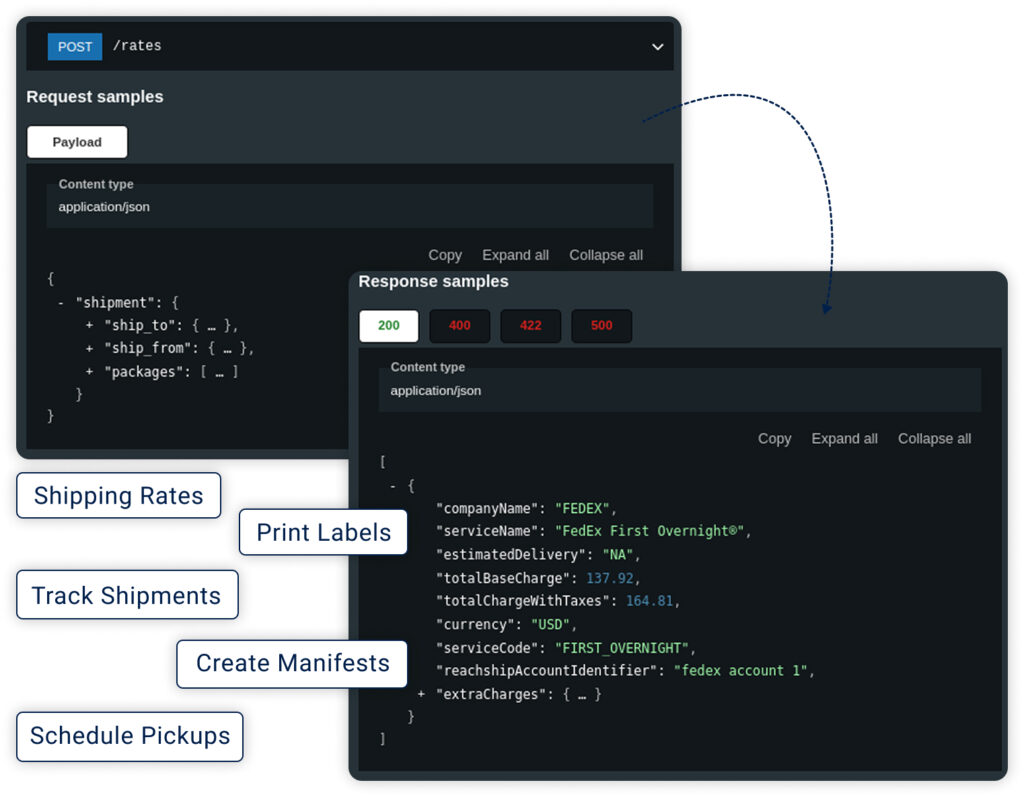Expand the "ship_to" JSON node
This screenshot has width=1024, height=797.
click(90, 325)
